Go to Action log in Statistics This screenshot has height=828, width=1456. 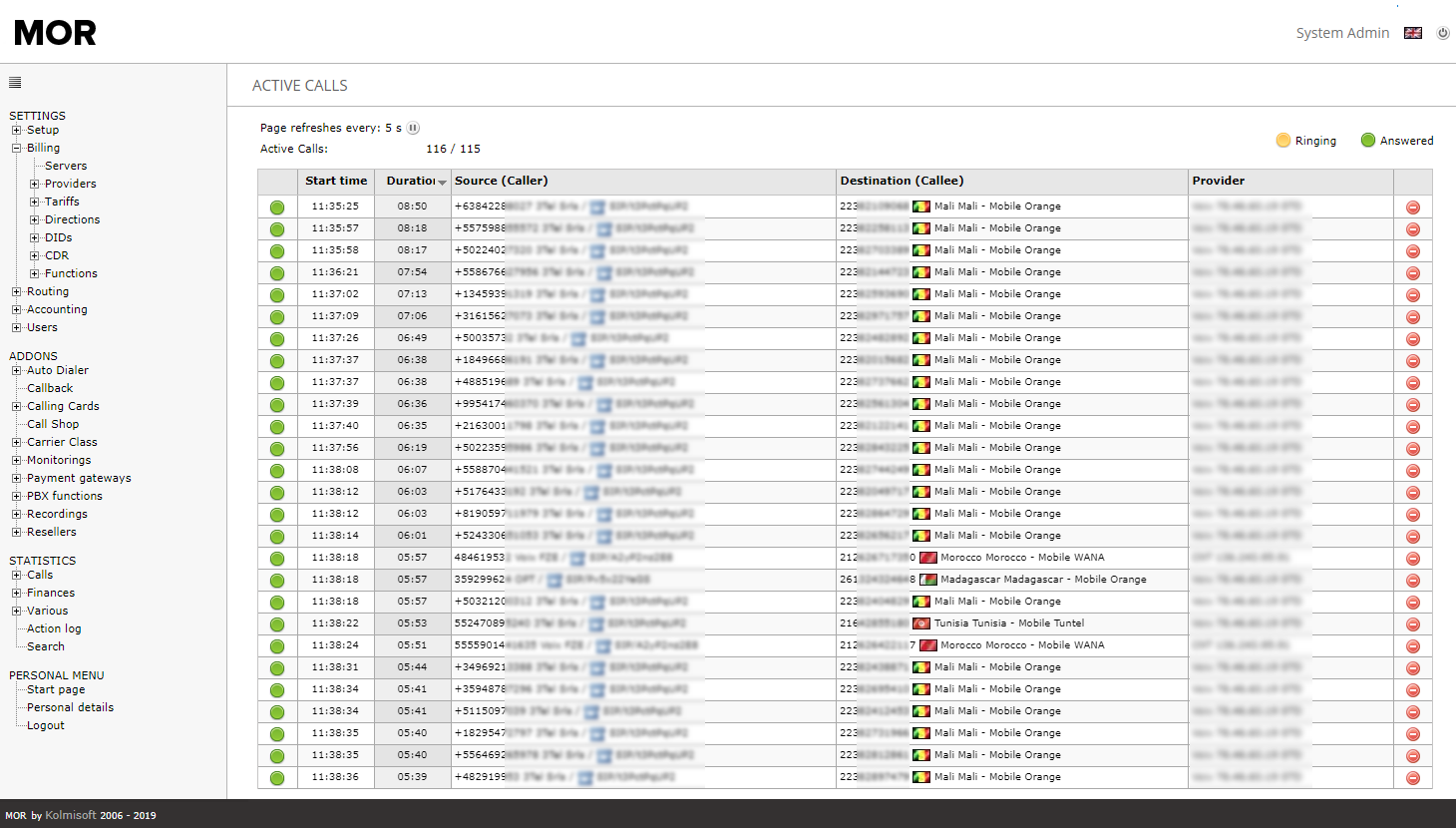click(54, 628)
